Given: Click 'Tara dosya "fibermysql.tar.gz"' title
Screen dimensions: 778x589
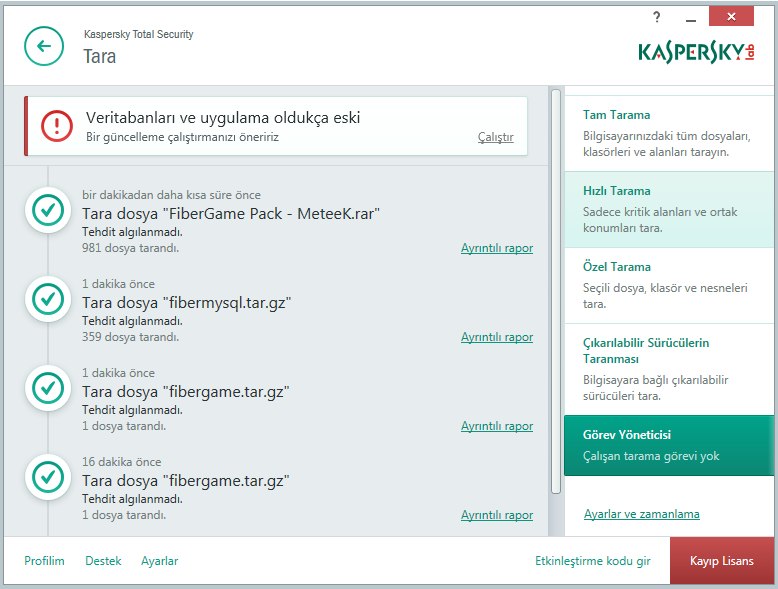Looking at the screenshot, I should click(187, 303).
